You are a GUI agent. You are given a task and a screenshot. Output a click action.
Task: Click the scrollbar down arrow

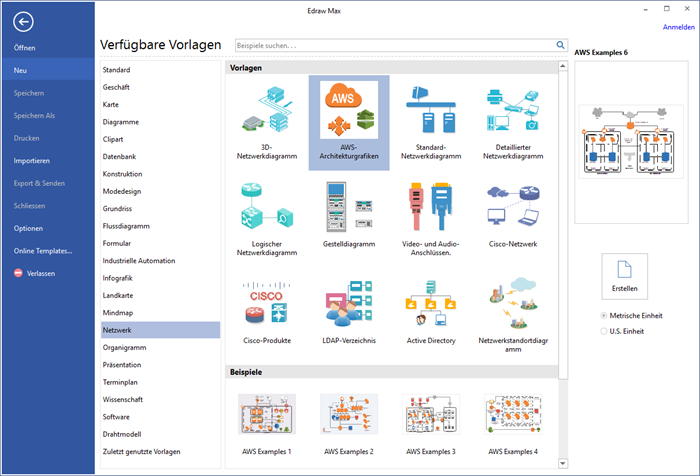(563, 463)
